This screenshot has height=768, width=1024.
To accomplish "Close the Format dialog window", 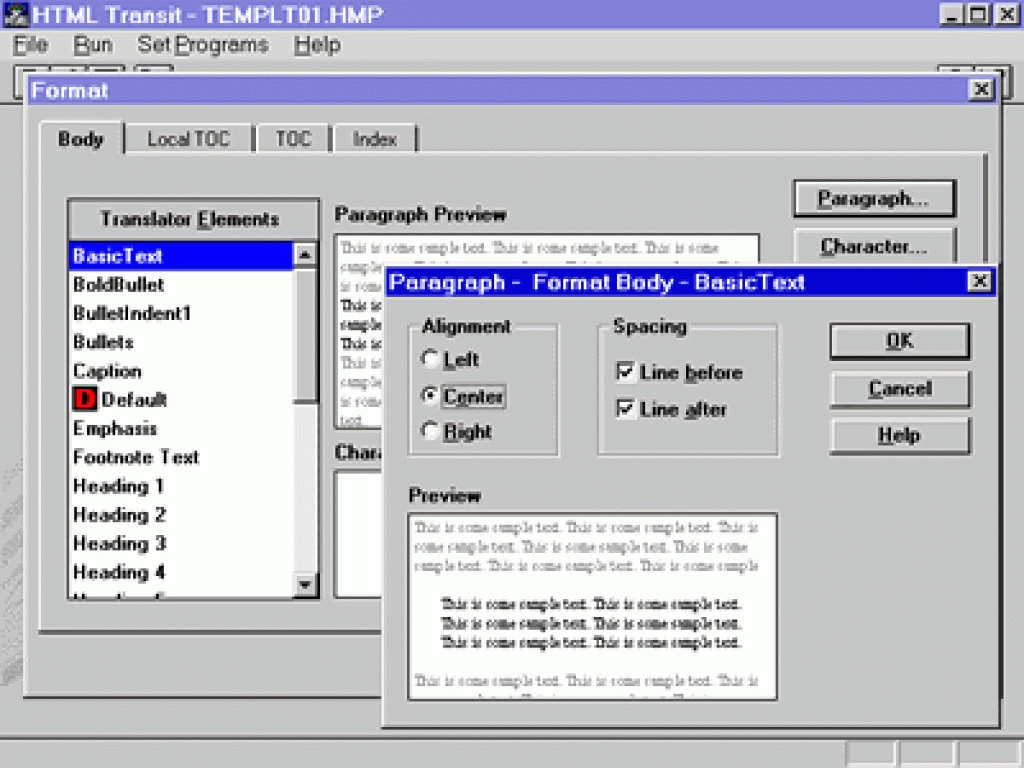I will [x=980, y=90].
